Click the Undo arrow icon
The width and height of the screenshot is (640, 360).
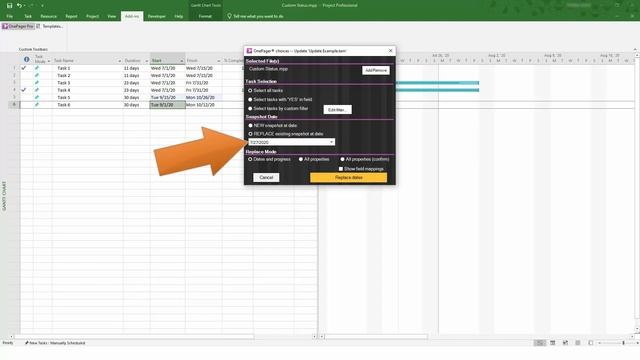[x=19, y=5]
